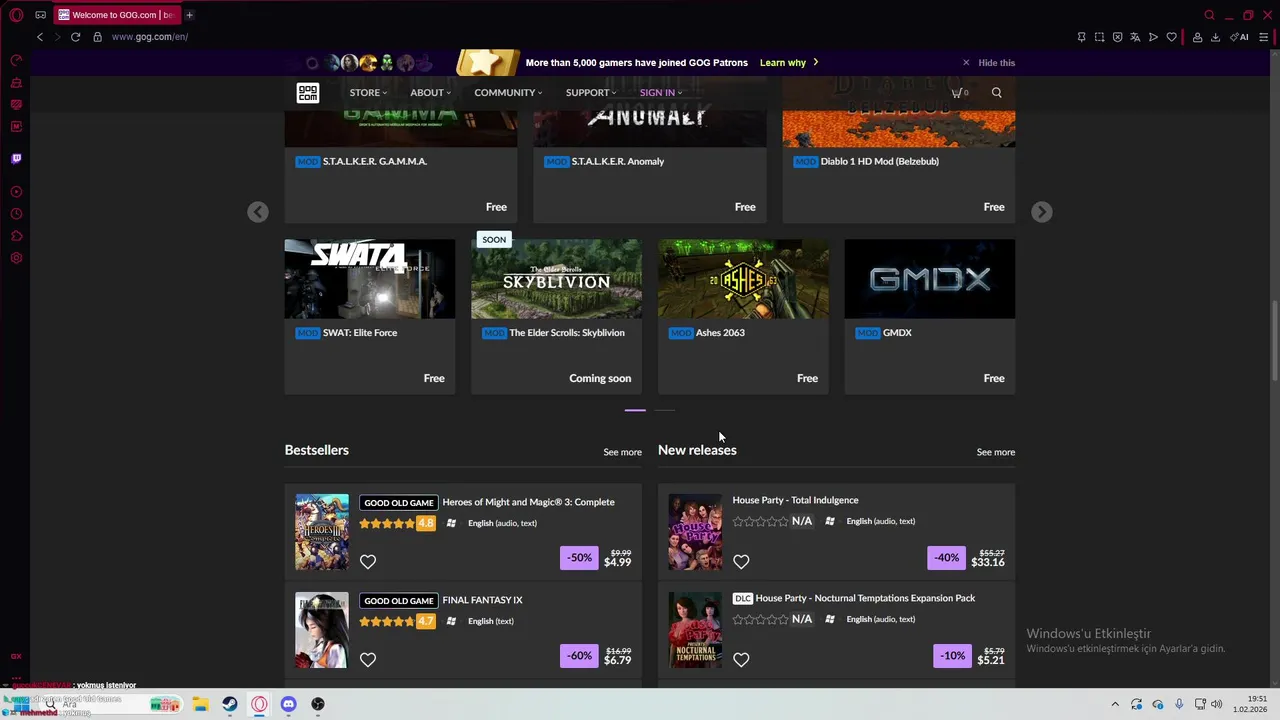
Task: Open FINAL FANTASY IX cover image
Action: 322,630
